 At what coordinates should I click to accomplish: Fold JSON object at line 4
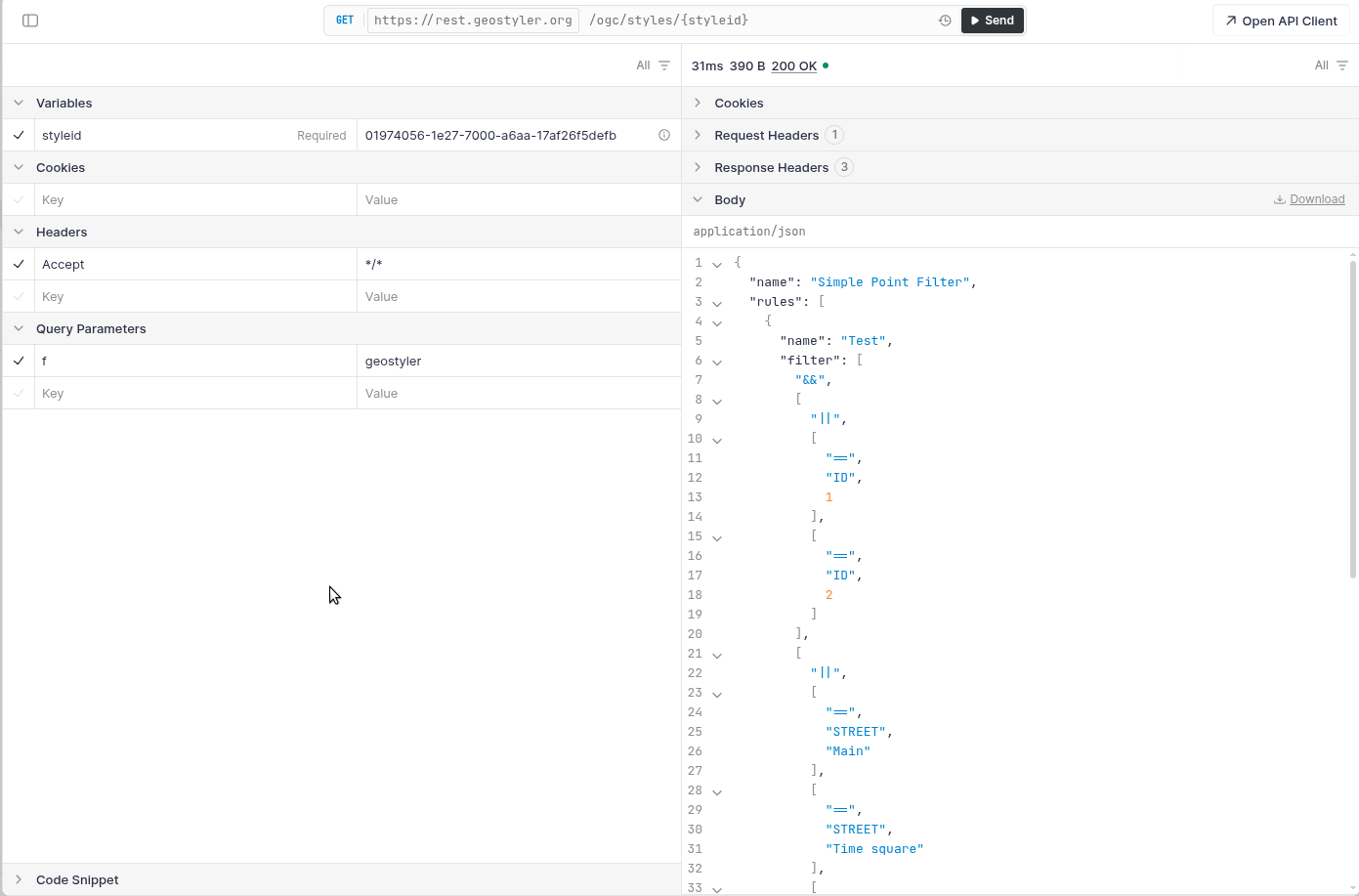717,322
